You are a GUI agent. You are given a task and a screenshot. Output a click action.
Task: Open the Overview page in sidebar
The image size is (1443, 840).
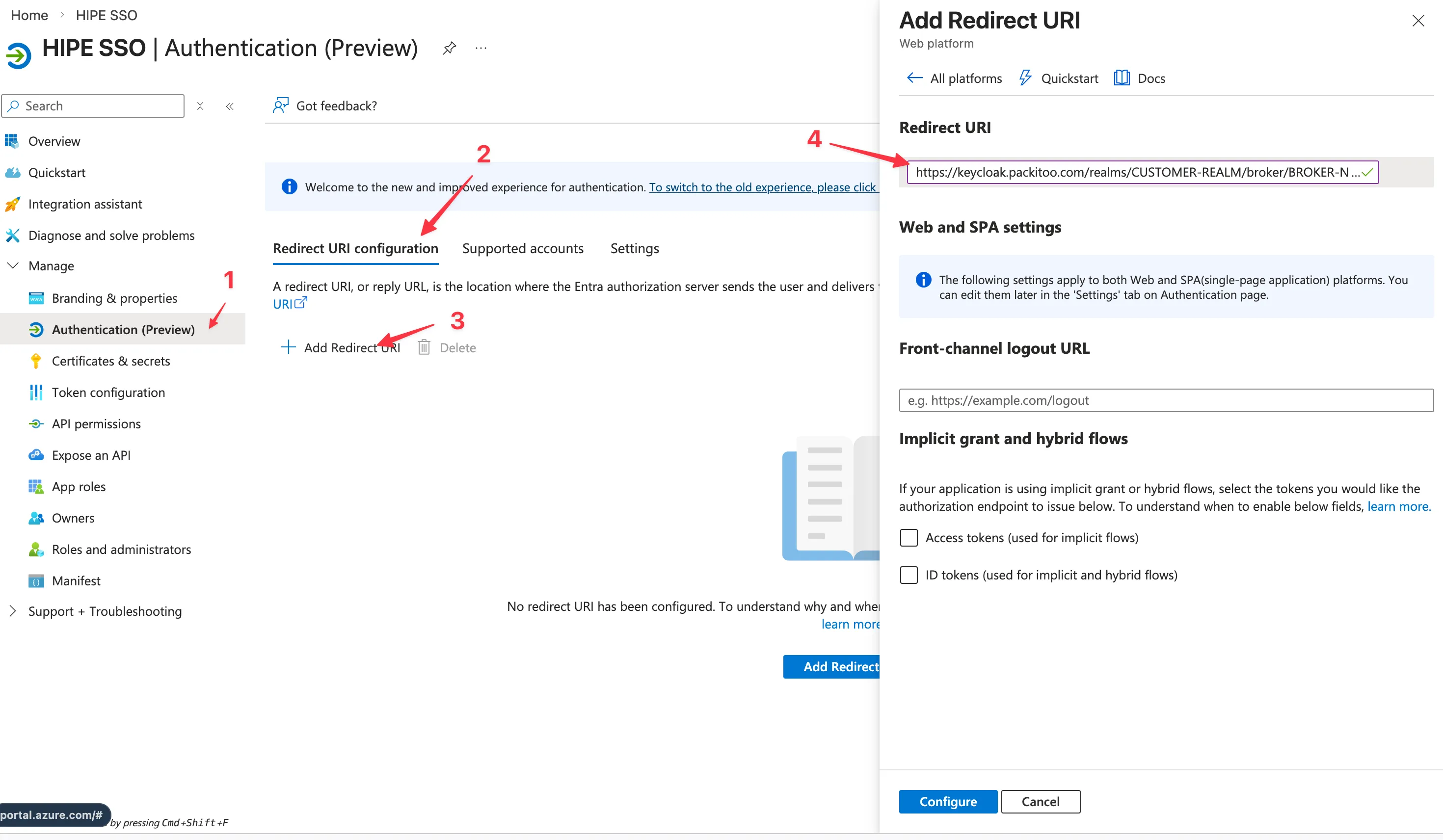54,141
